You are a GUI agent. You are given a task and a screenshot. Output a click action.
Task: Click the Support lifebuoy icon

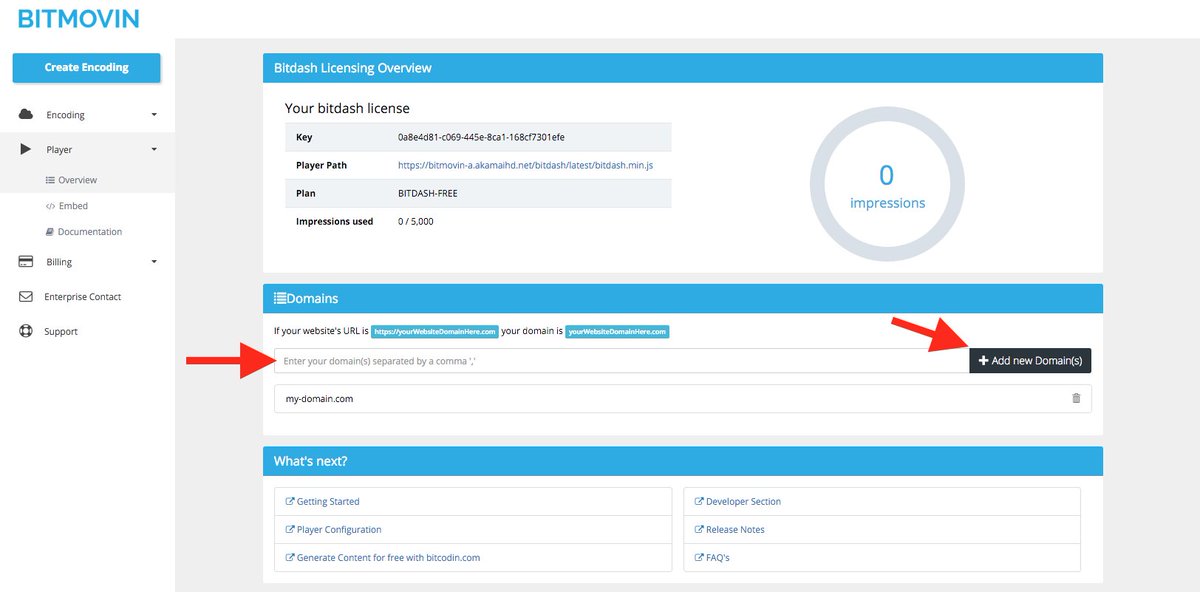[x=26, y=331]
